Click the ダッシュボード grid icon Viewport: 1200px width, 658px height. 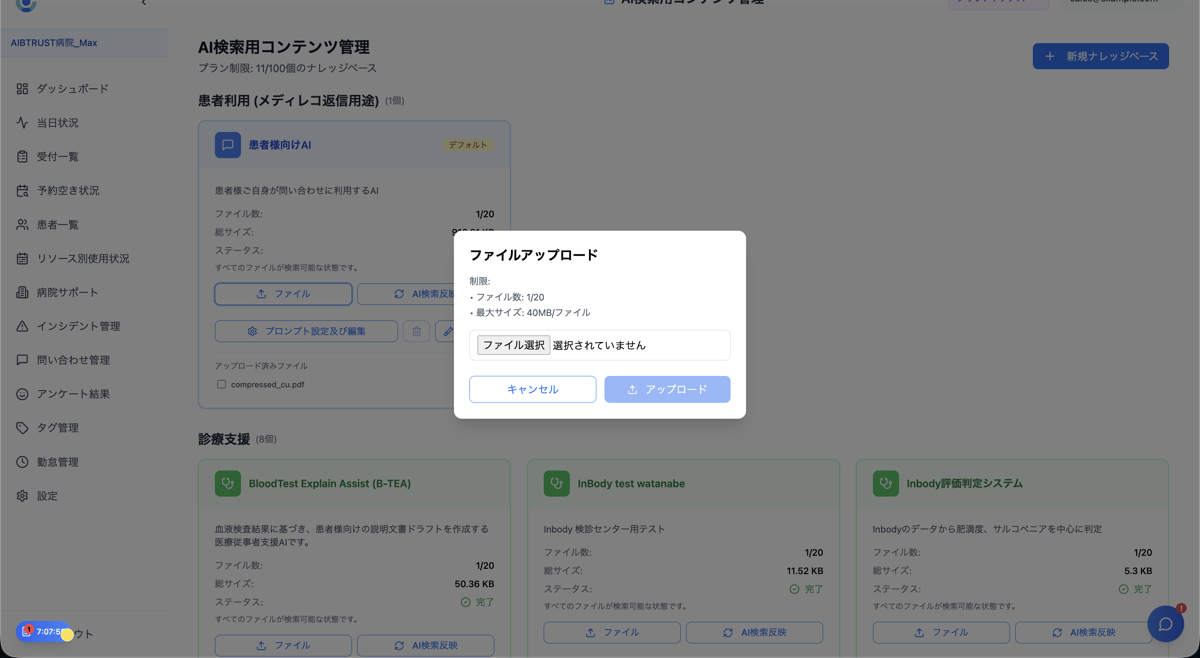tap(20, 88)
